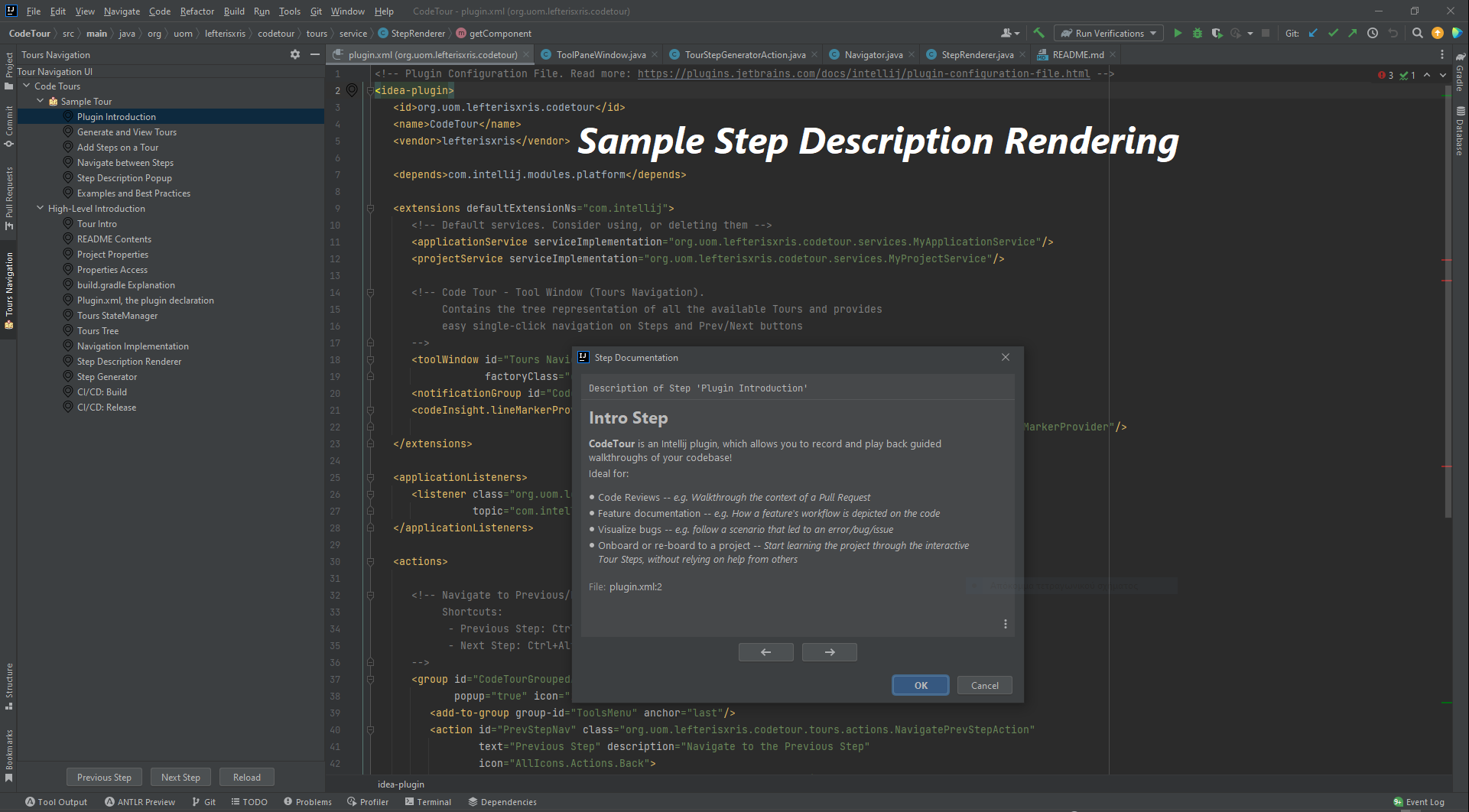Image resolution: width=1469 pixels, height=812 pixels.
Task: Fold the applicationListeners block at line 25
Action: click(x=370, y=477)
